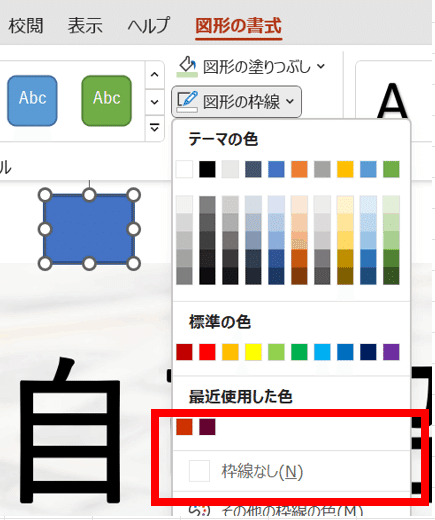Select gold theme color in top row

[345, 169]
